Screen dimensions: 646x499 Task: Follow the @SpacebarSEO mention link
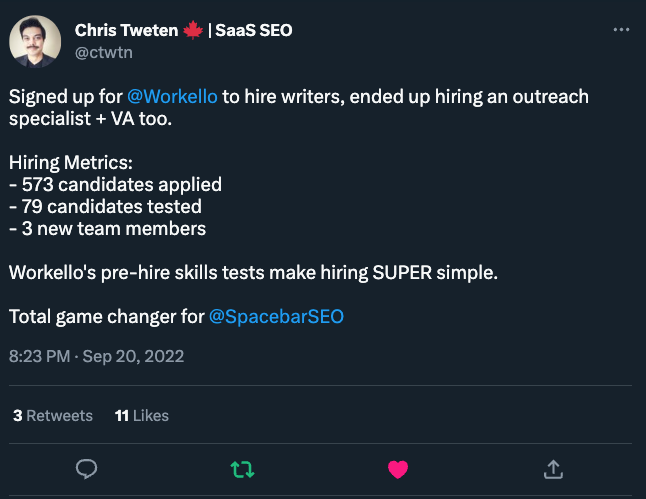[x=276, y=317]
